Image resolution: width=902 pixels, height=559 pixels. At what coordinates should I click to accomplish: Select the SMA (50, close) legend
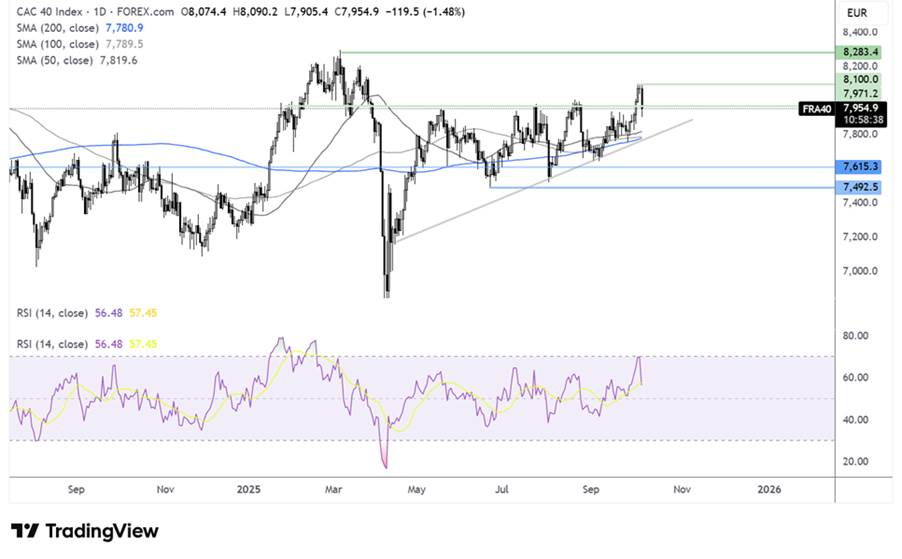[x=51, y=60]
